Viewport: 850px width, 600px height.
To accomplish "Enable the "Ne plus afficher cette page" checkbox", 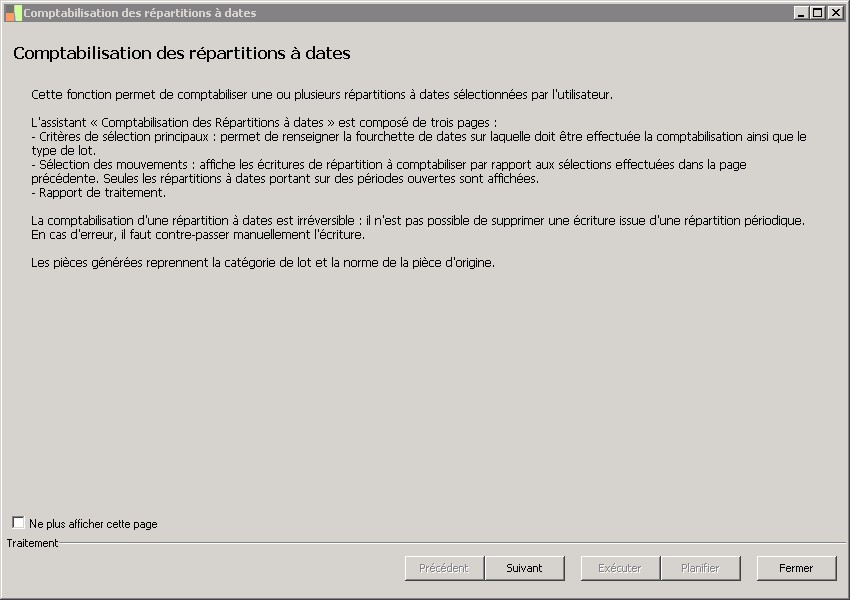I will pos(18,522).
